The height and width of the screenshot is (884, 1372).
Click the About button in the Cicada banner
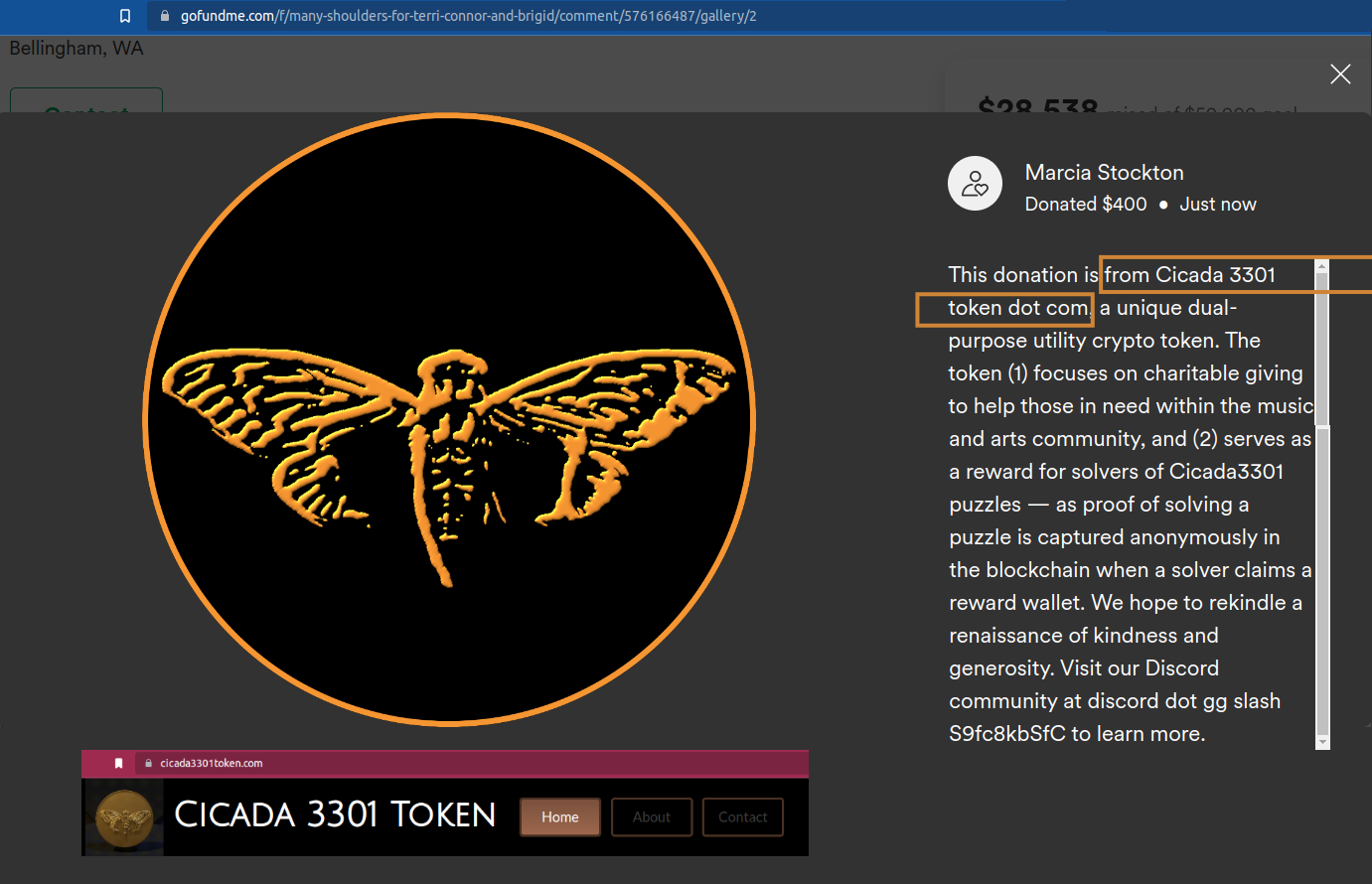point(652,816)
